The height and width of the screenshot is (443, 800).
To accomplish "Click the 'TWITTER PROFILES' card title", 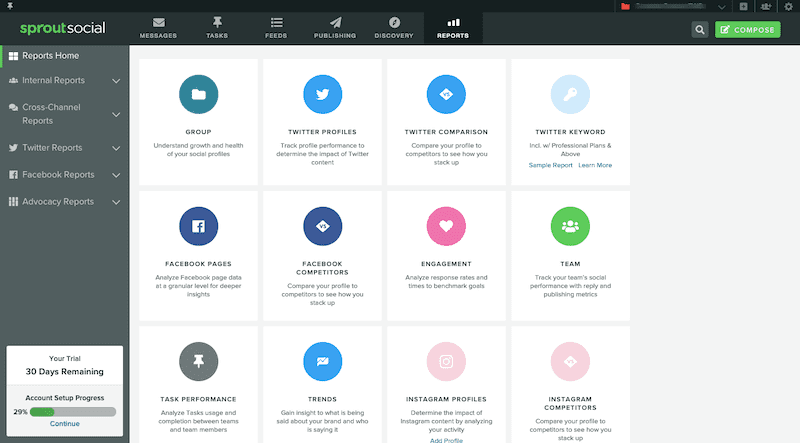I will 322,132.
